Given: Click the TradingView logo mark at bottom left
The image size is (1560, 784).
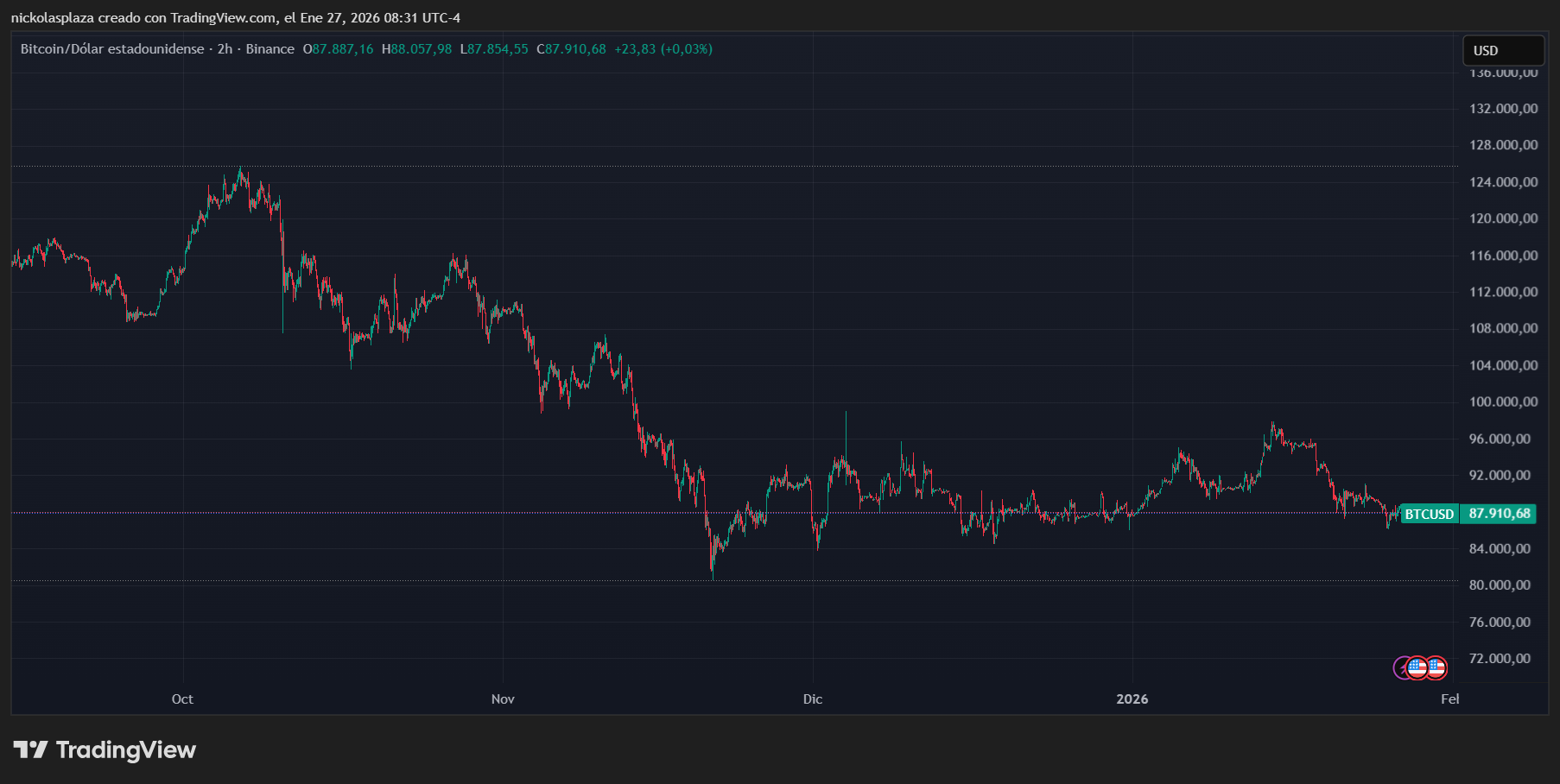Looking at the screenshot, I should [x=31, y=749].
